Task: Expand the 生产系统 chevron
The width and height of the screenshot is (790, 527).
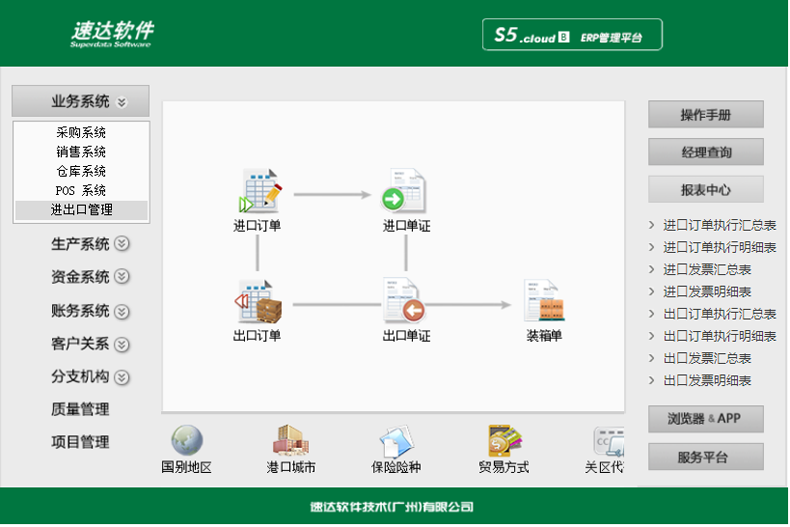Action: [x=121, y=244]
